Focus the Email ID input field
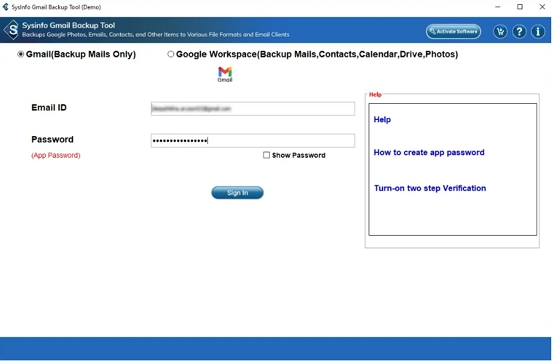Screen dimensions: 553x361 pyautogui.click(x=253, y=109)
